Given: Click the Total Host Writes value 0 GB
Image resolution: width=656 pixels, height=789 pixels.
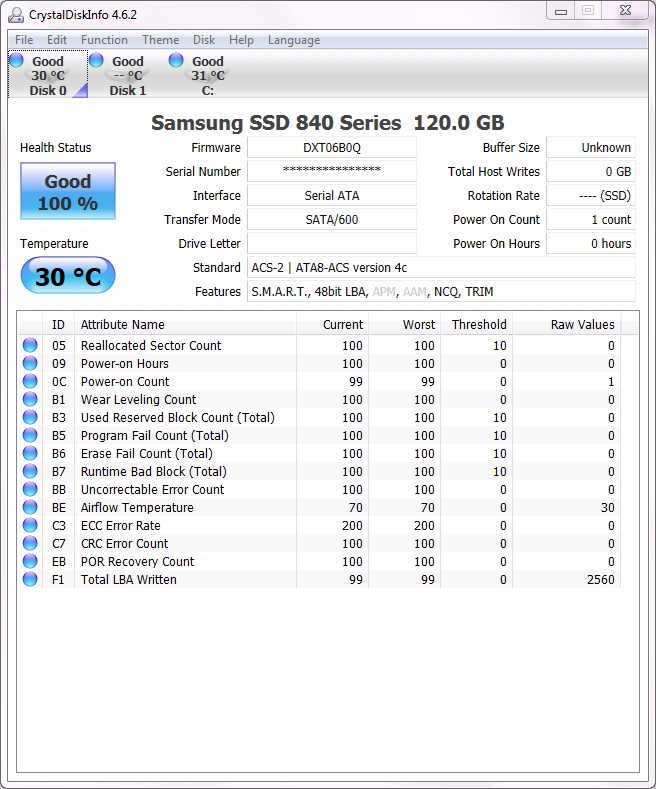Looking at the screenshot, I should [x=591, y=171].
